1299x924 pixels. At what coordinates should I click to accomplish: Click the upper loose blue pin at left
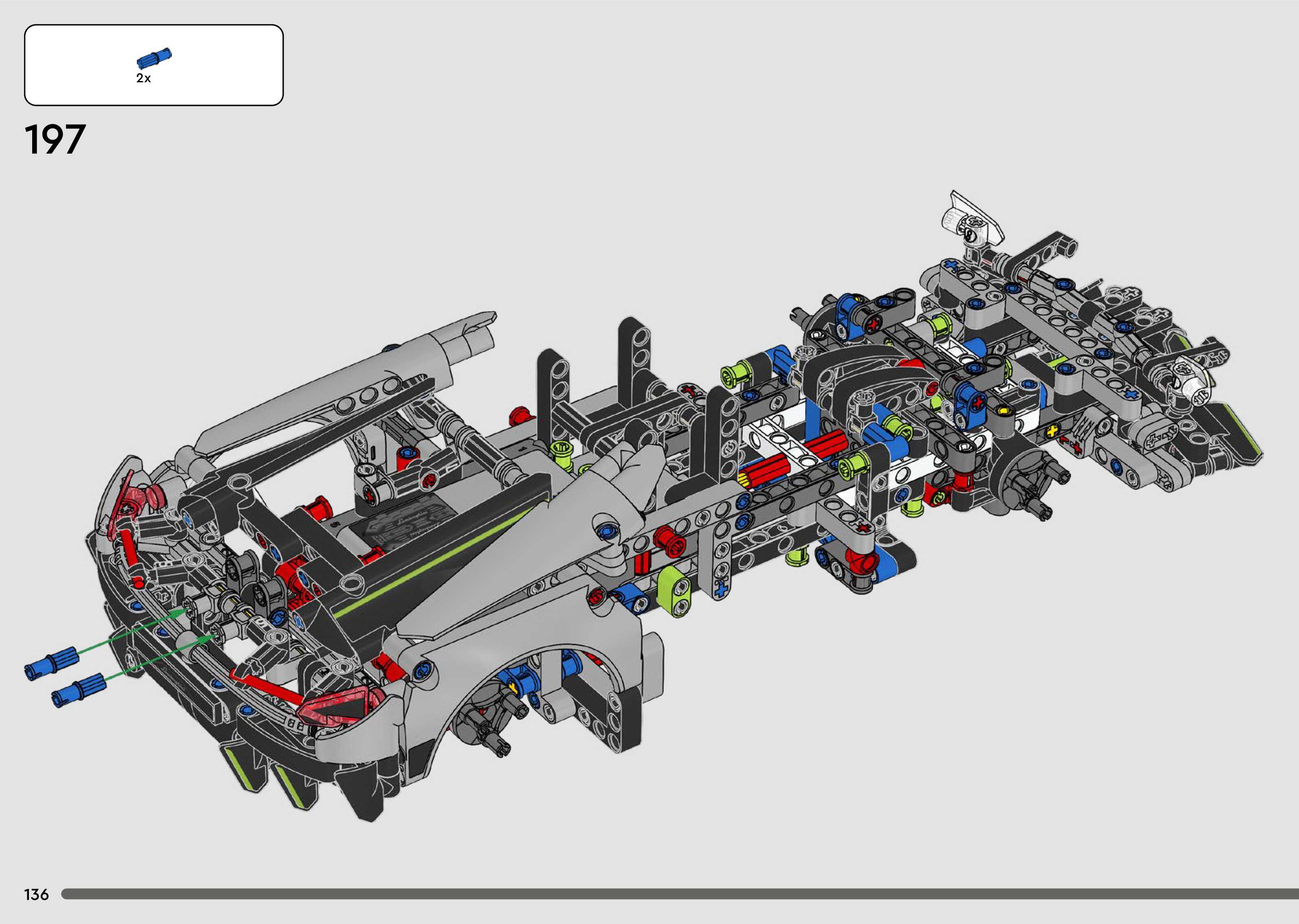51,663
